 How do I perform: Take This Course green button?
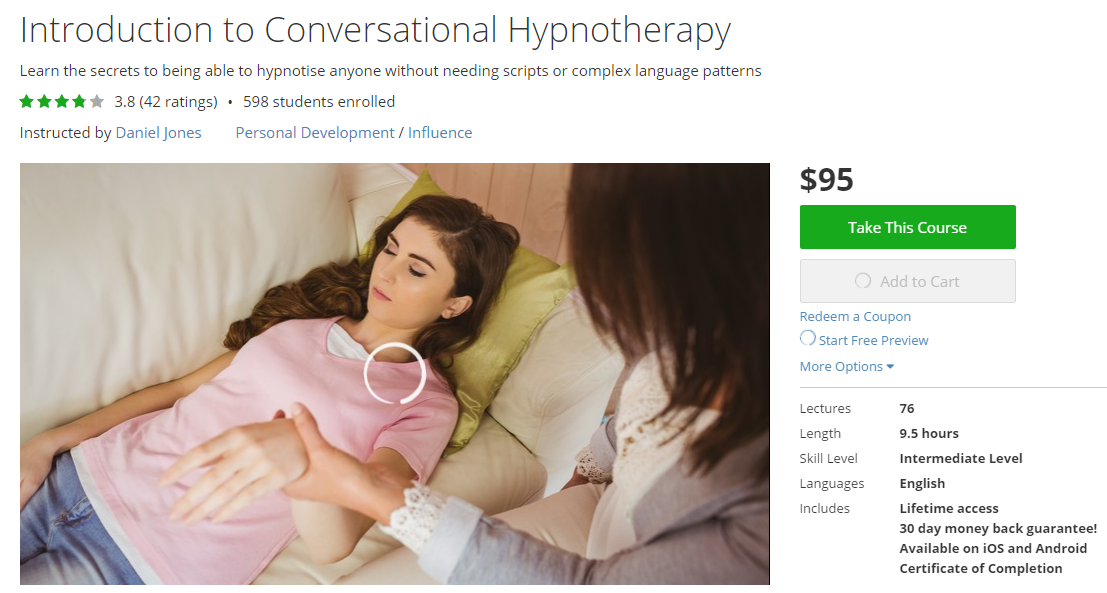click(907, 227)
